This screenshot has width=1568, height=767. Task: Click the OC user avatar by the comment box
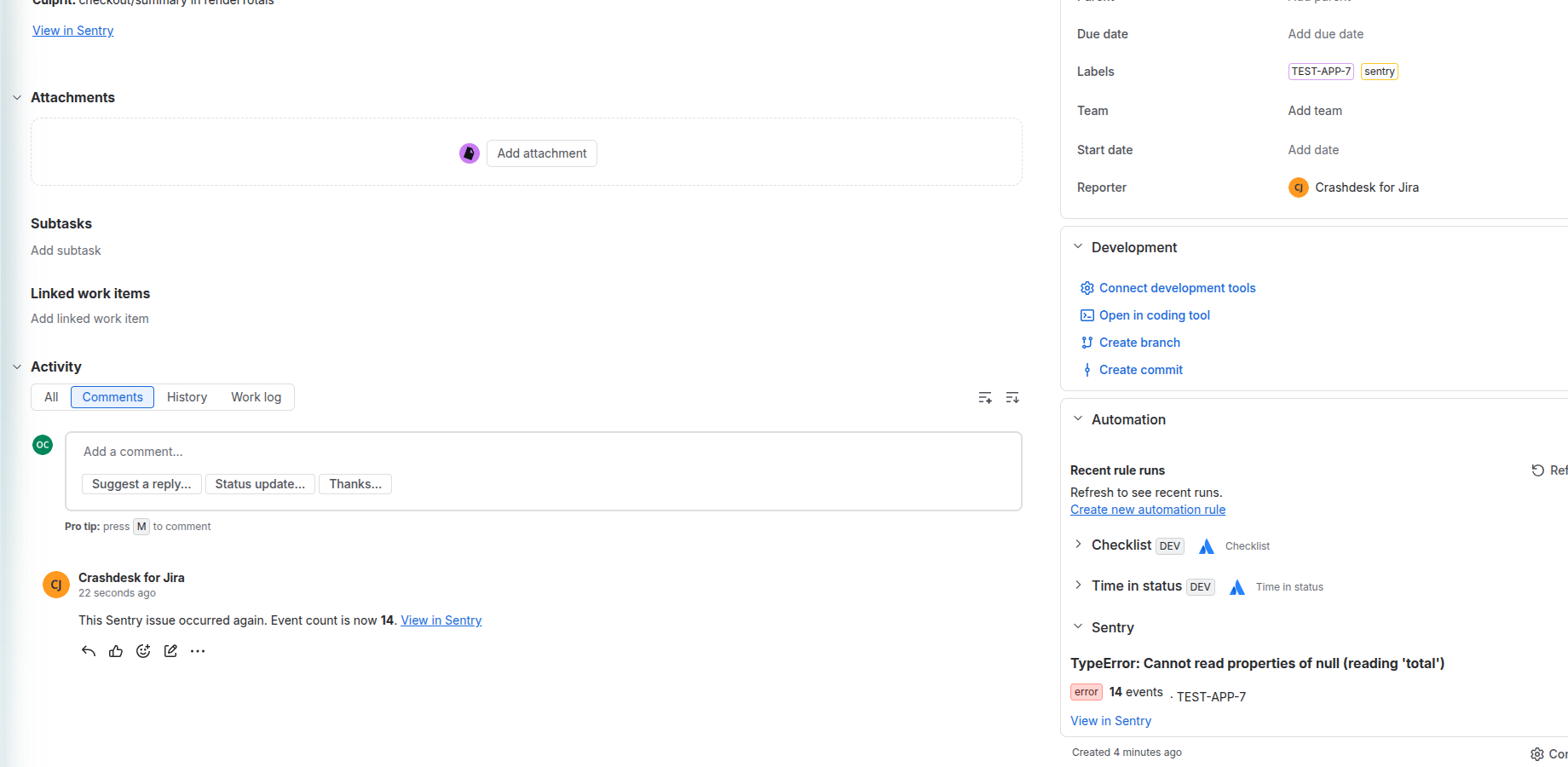[x=43, y=445]
